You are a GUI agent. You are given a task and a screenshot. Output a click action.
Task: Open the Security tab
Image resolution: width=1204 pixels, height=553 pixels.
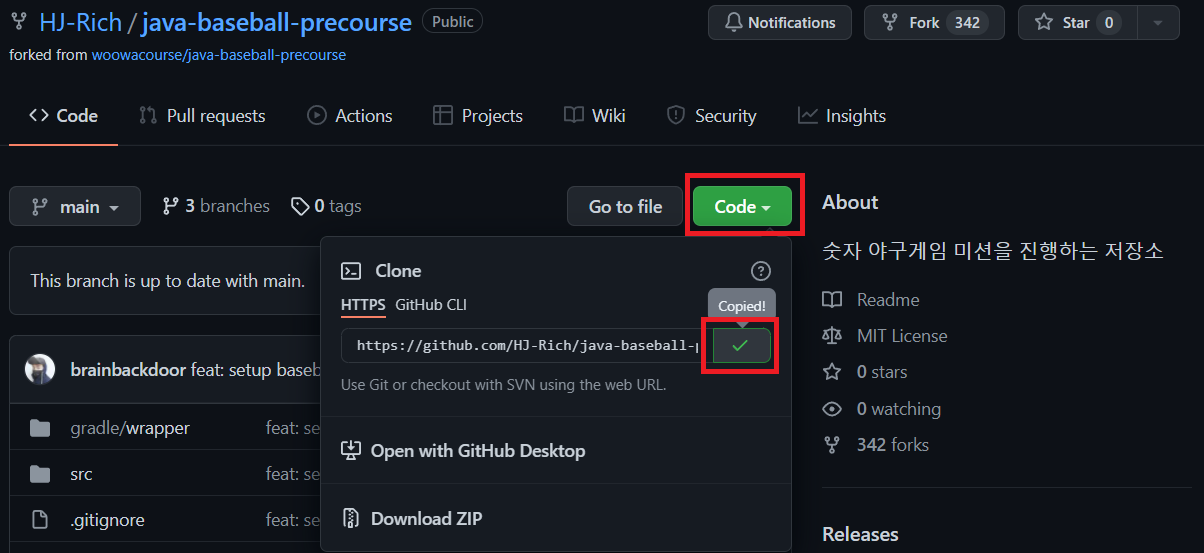point(712,116)
